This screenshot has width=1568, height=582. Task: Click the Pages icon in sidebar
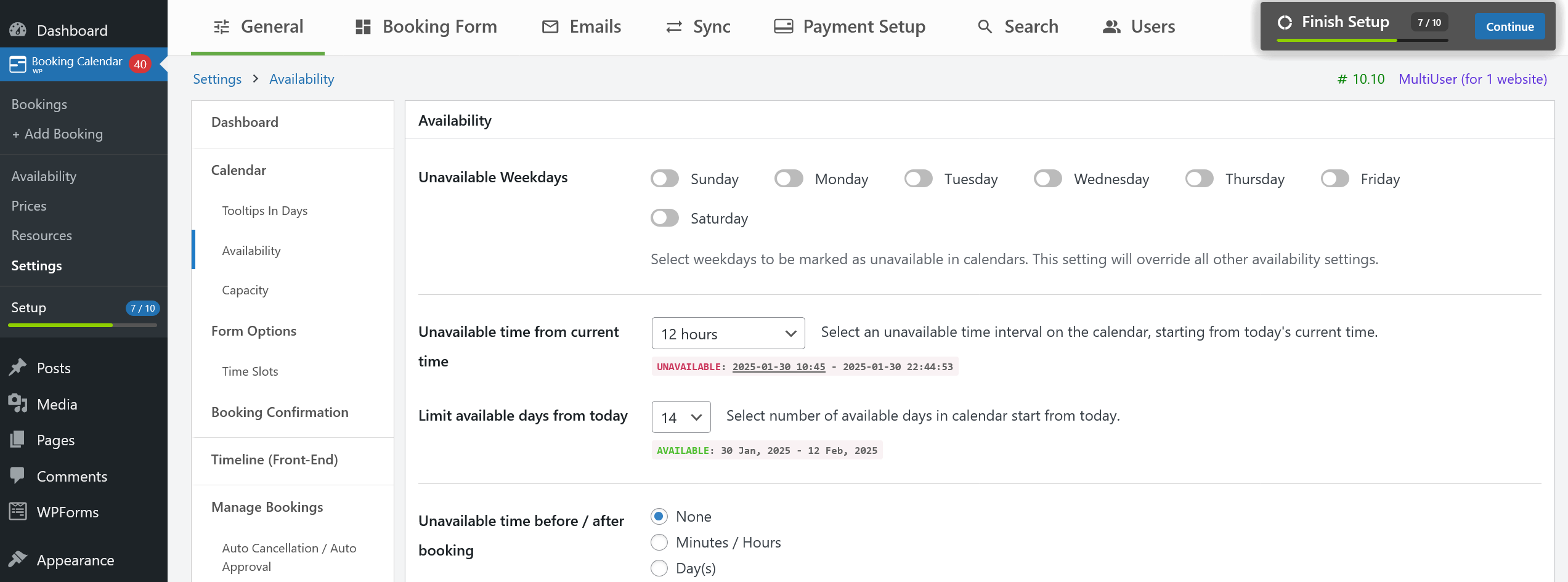tap(18, 439)
